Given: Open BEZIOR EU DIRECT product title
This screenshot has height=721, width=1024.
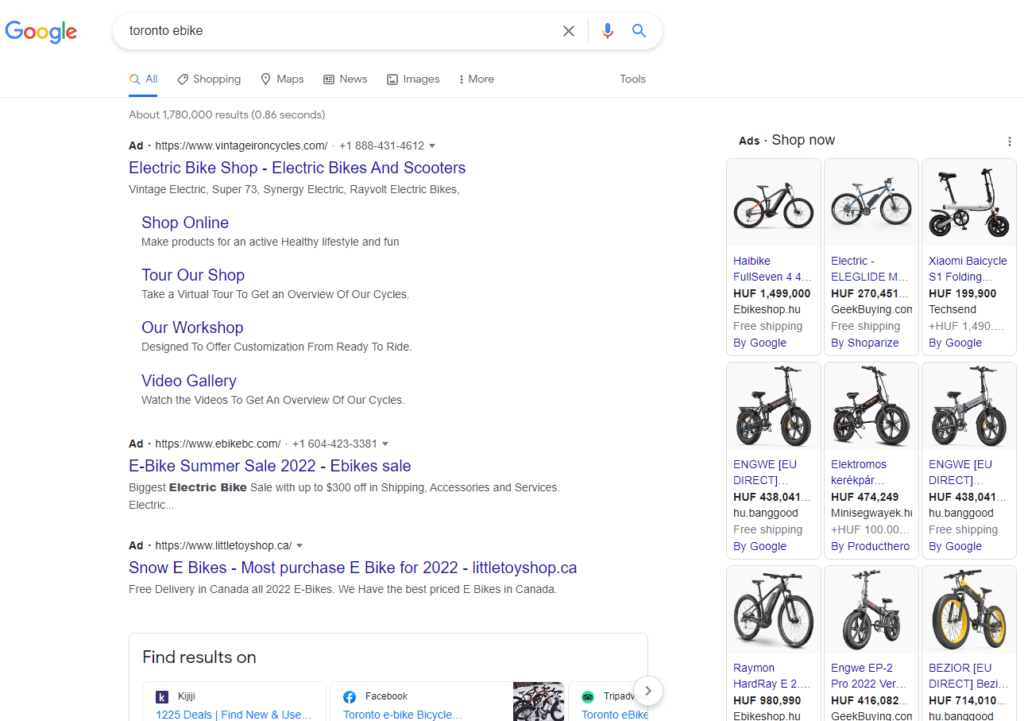Looking at the screenshot, I should tap(968, 676).
